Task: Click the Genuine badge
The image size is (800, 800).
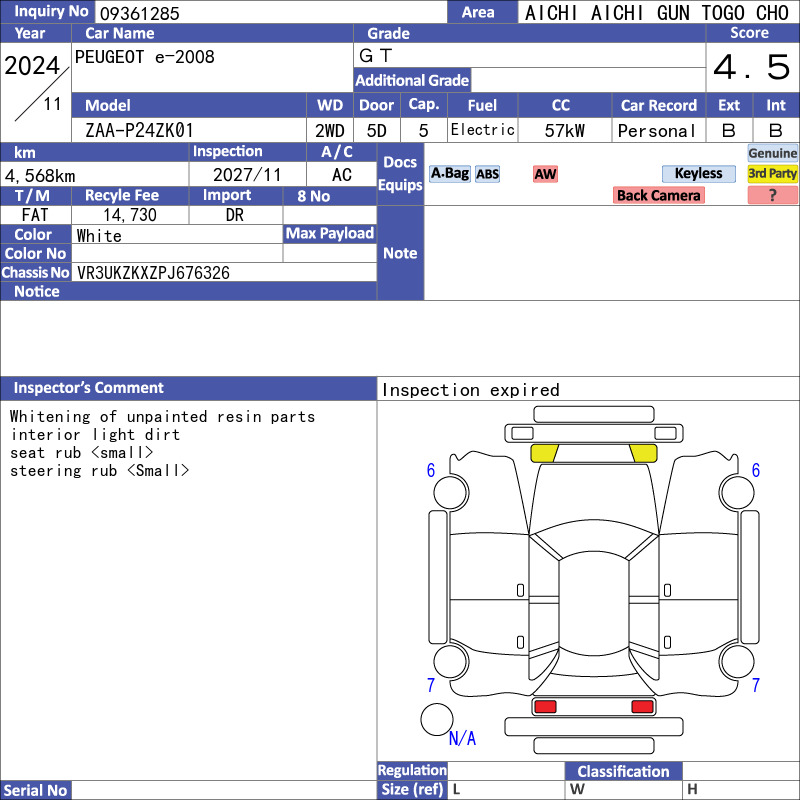Action: tap(772, 153)
